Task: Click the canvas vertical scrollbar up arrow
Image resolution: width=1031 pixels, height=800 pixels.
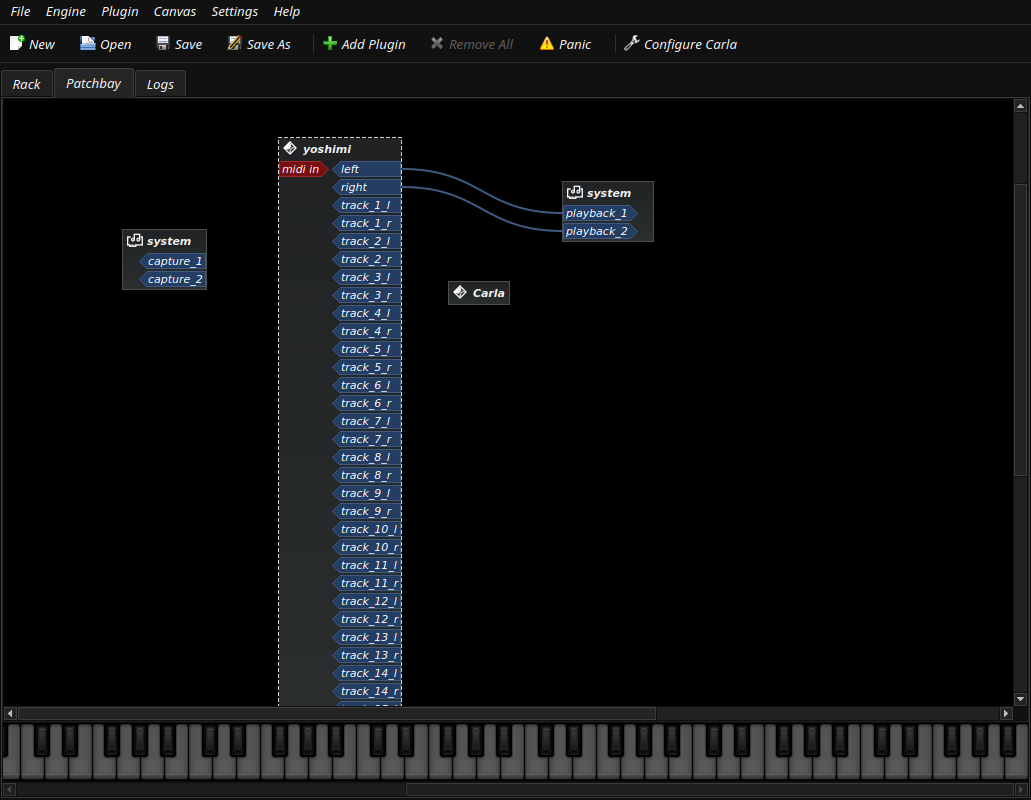Action: pos(1020,106)
